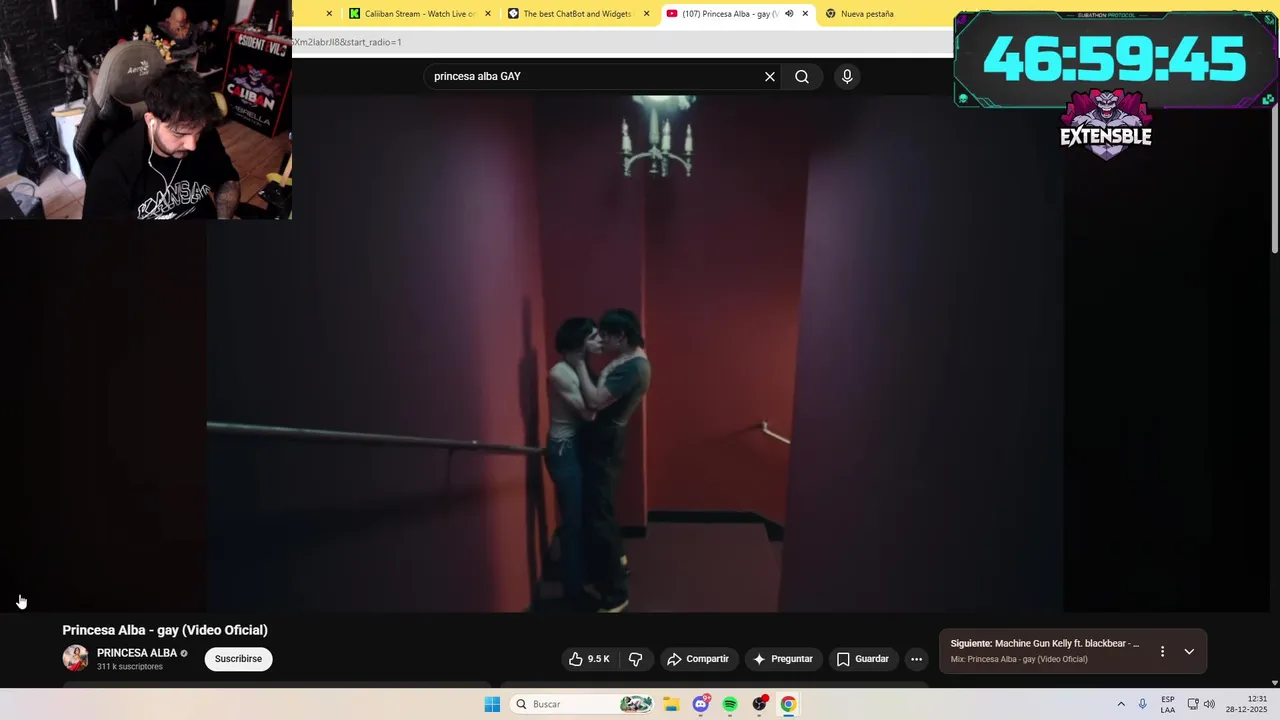Clear the YouTube search box text

[770, 76]
